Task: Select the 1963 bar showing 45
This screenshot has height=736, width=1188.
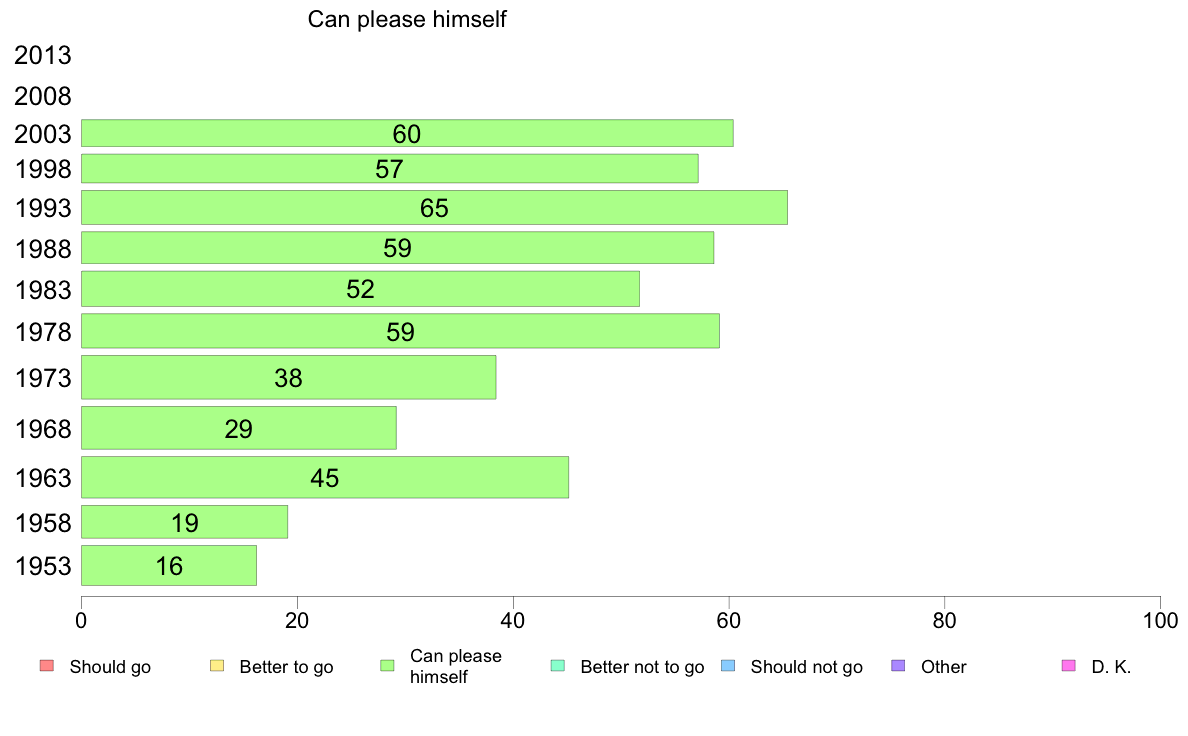Action: click(325, 478)
